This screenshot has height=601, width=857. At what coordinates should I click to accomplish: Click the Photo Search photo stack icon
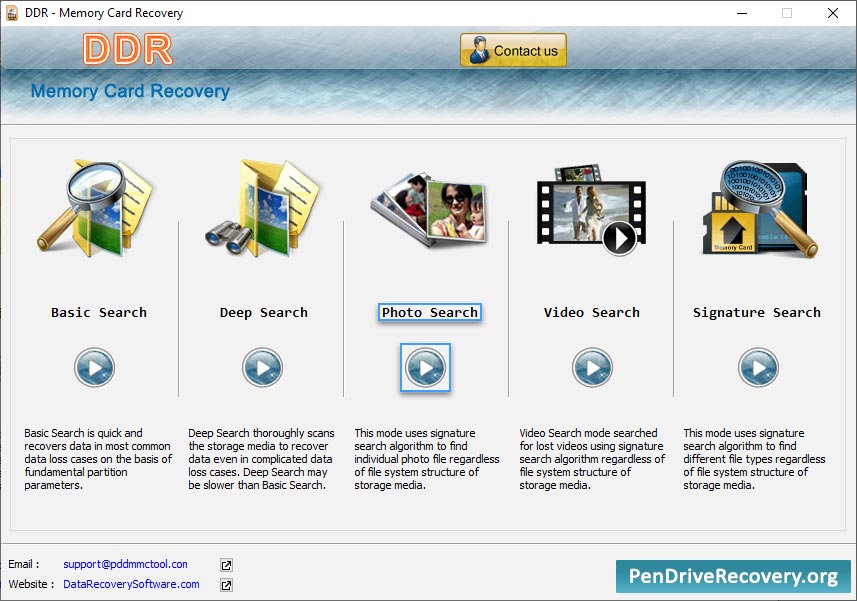[x=428, y=209]
